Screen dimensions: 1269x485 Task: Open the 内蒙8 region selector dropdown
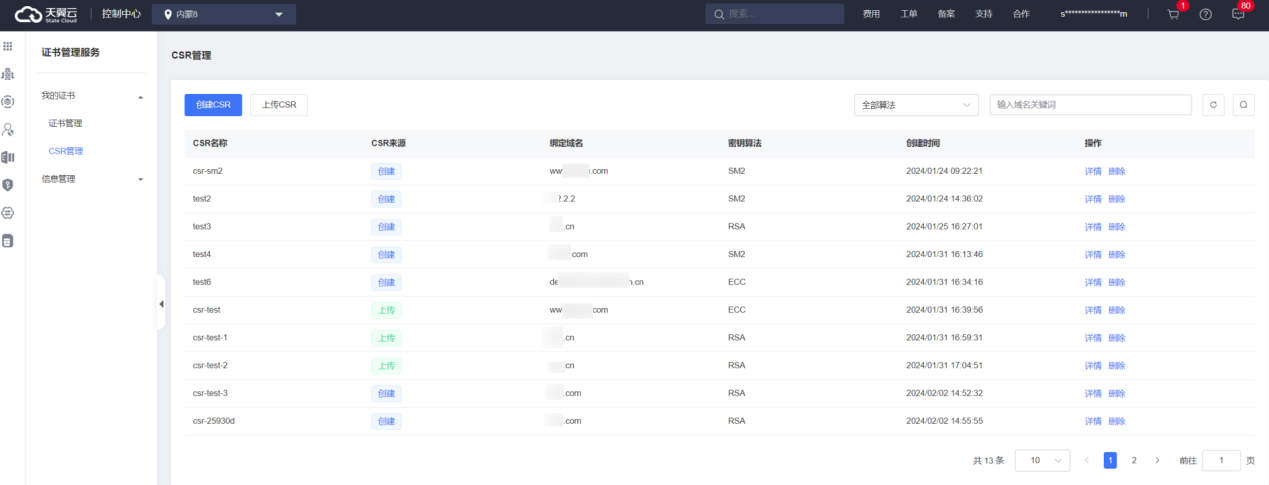pyautogui.click(x=224, y=14)
